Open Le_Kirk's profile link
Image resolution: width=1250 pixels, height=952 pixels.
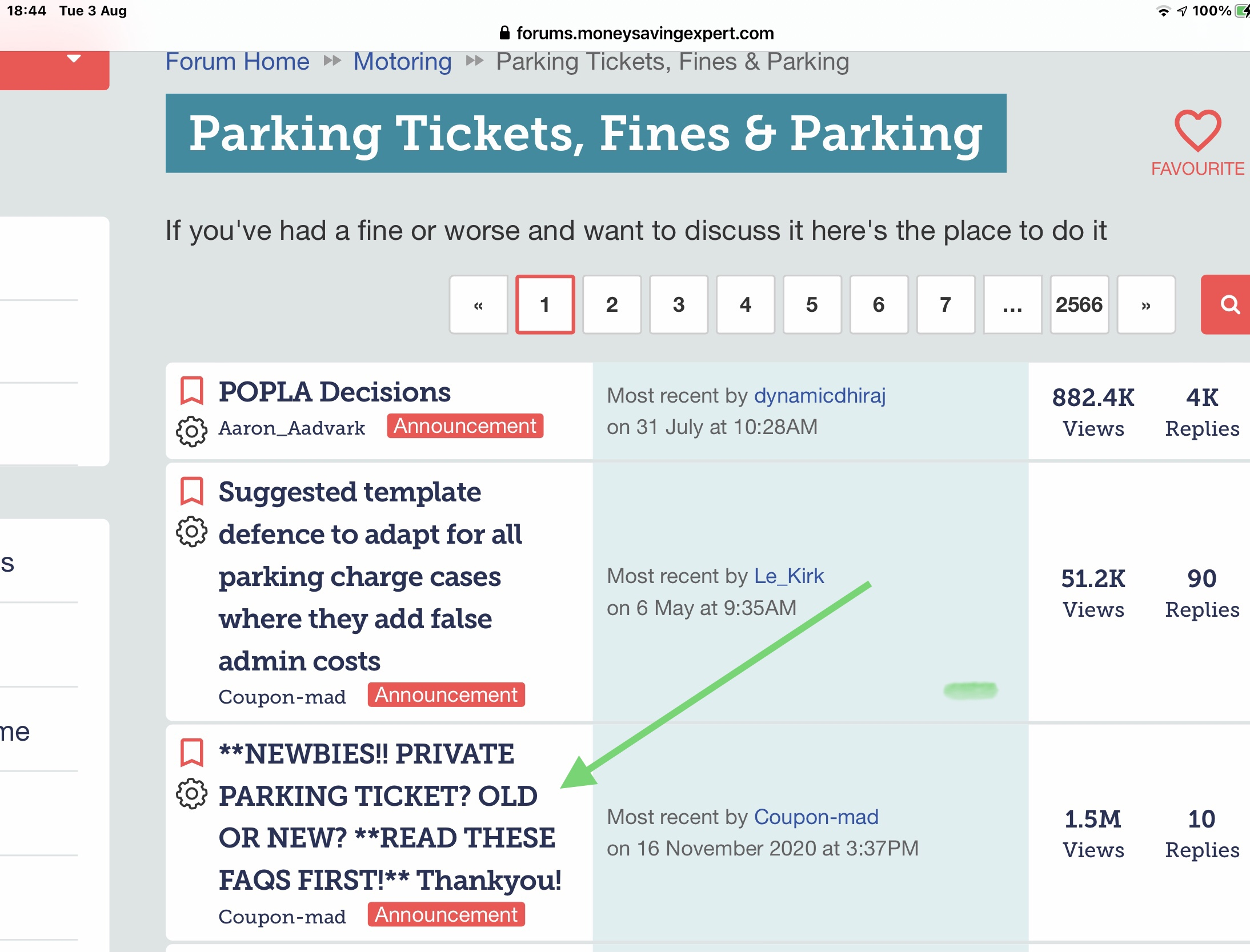coord(788,576)
